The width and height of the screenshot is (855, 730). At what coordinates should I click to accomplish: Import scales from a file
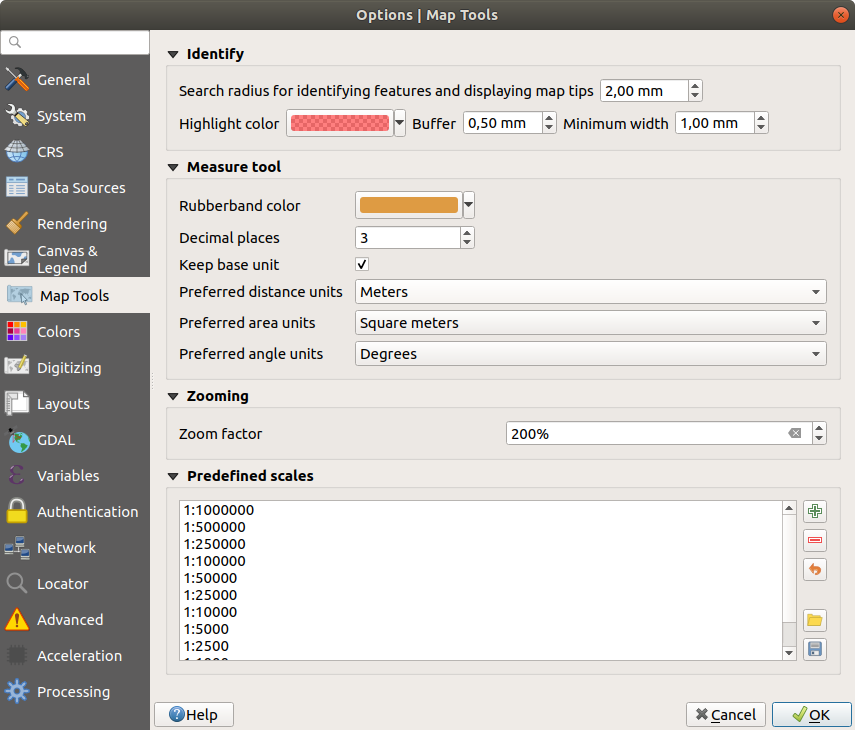coord(814,619)
